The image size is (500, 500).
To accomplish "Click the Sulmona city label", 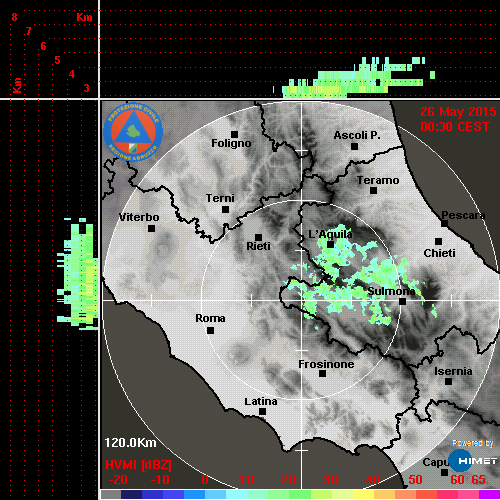I will 391,291.
